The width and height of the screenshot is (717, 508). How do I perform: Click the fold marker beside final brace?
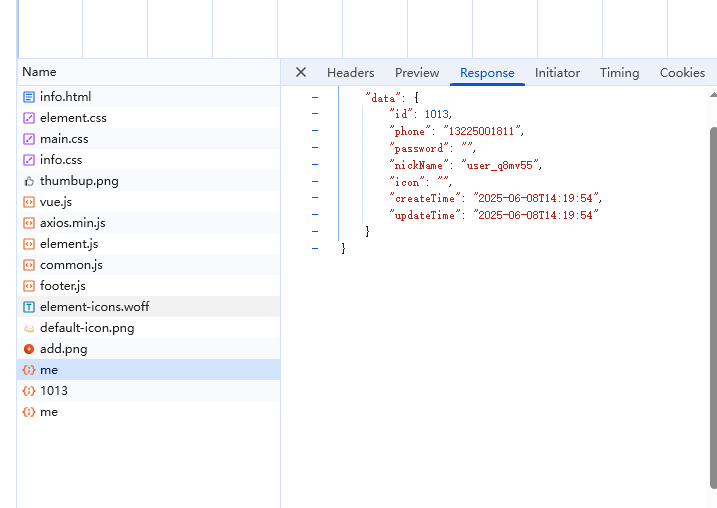pyautogui.click(x=315, y=249)
